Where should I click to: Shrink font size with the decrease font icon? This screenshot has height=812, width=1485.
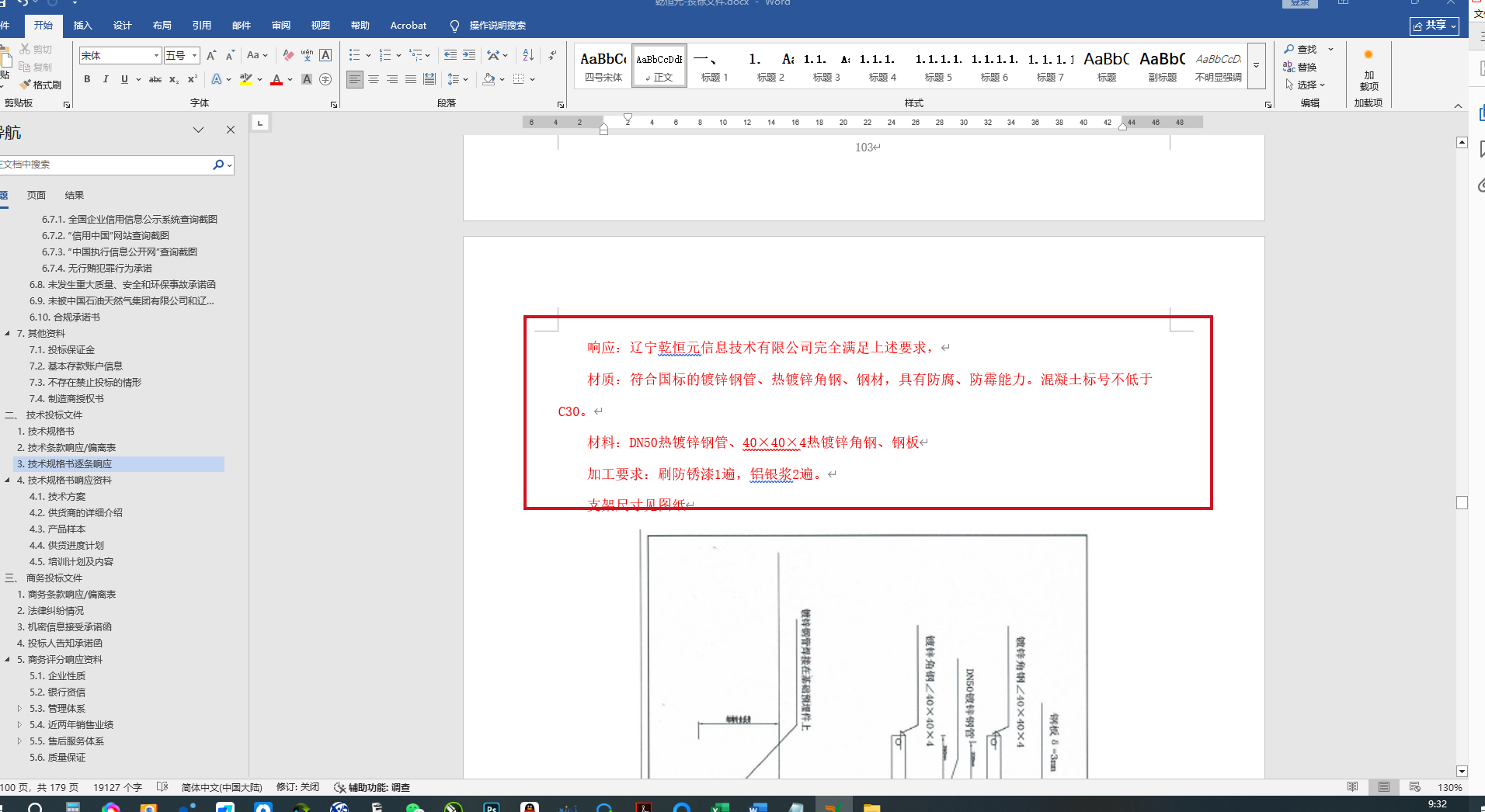[230, 56]
